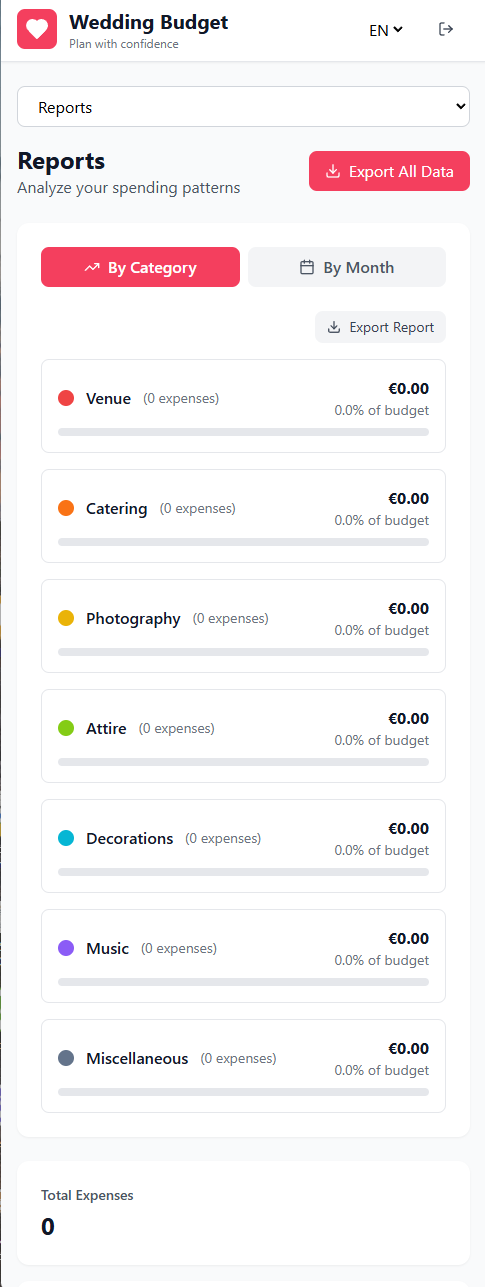485x1287 pixels.
Task: Click the trend-line icon on By Category
Action: tap(93, 267)
